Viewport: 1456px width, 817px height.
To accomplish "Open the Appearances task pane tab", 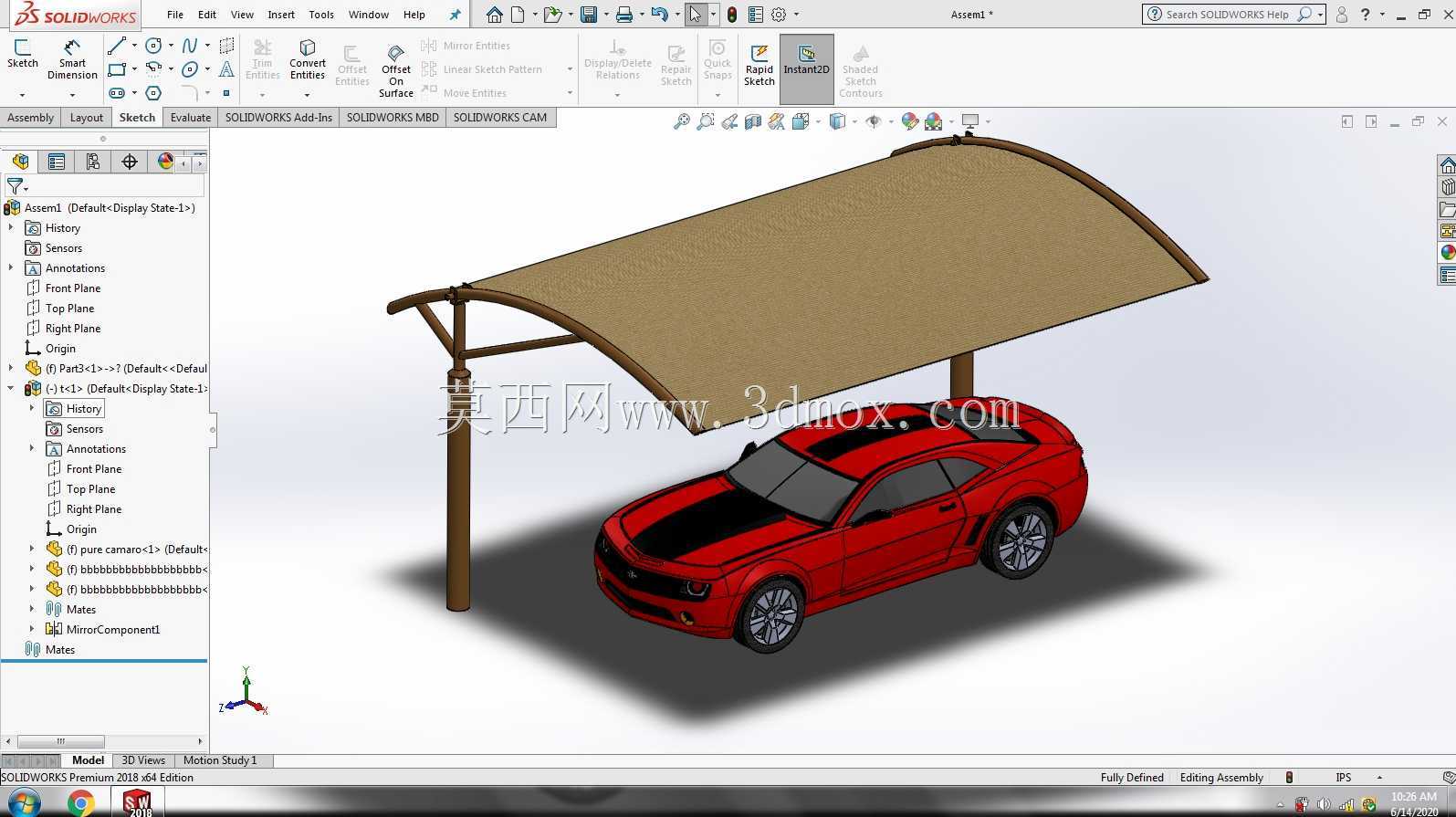I will pos(1448,253).
